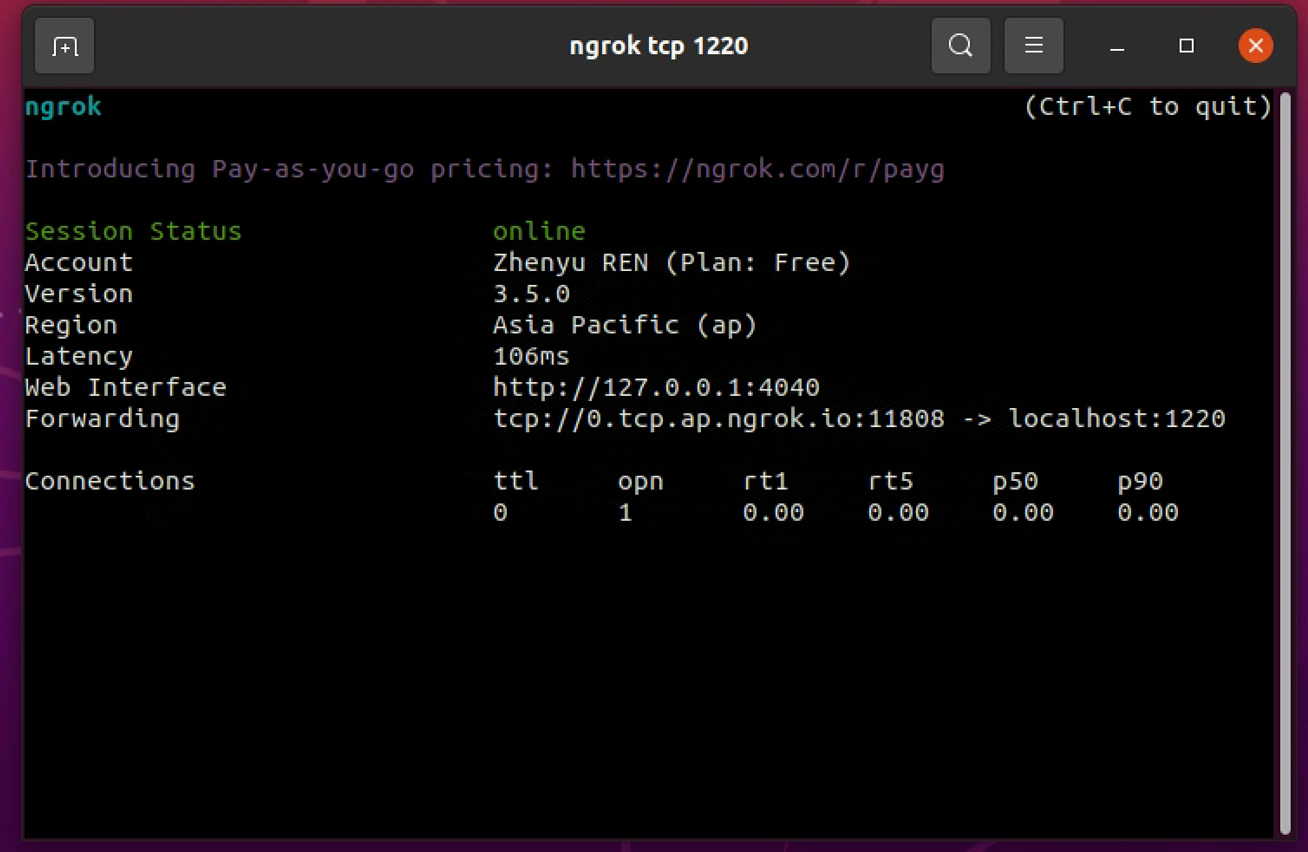
Task: Click the "ttl" column header
Action: 516,482
